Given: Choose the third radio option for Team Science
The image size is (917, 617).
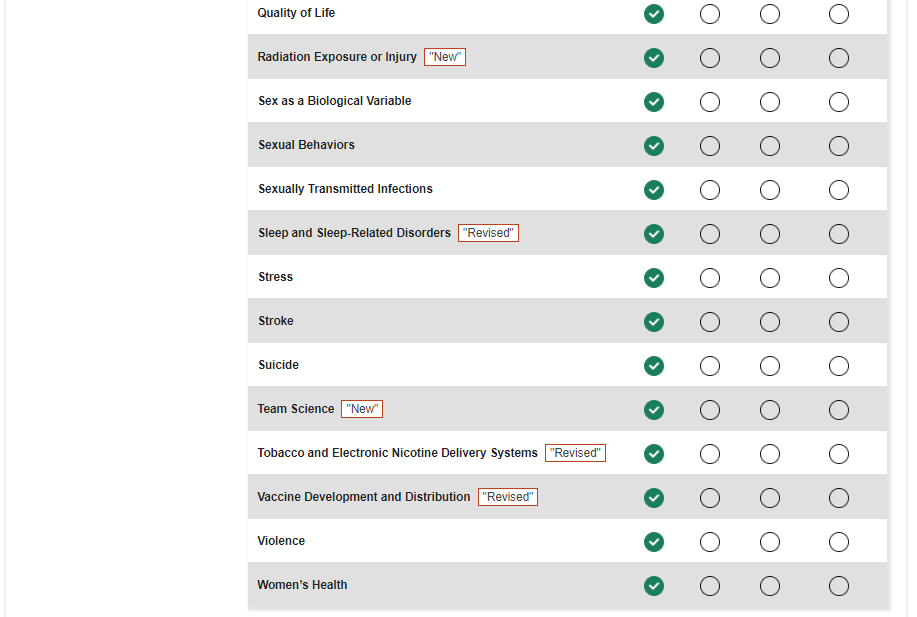Looking at the screenshot, I should pos(770,410).
